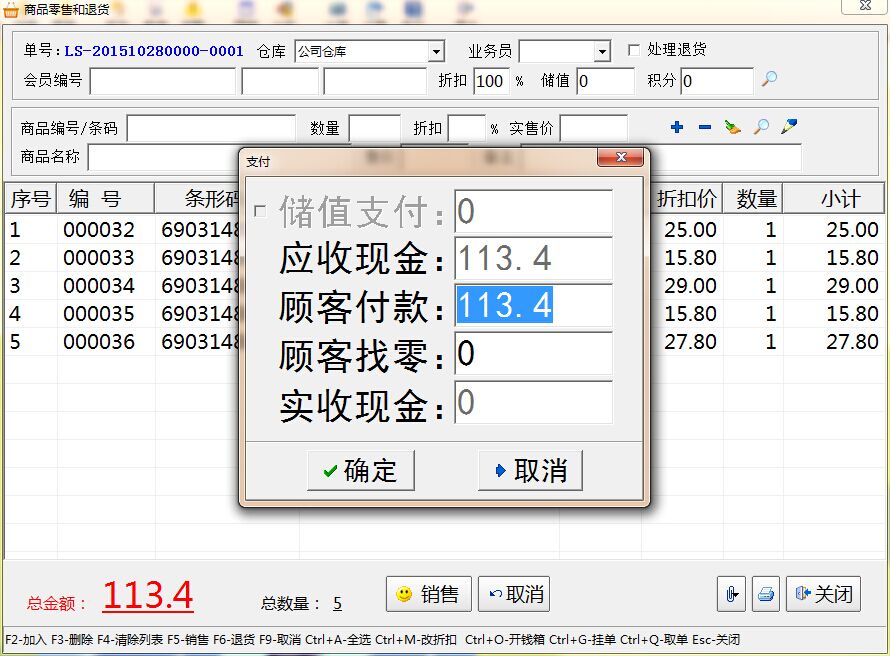The width and height of the screenshot is (890, 656).
Task: Open the 仓库 warehouse dropdown
Action: pyautogui.click(x=436, y=52)
